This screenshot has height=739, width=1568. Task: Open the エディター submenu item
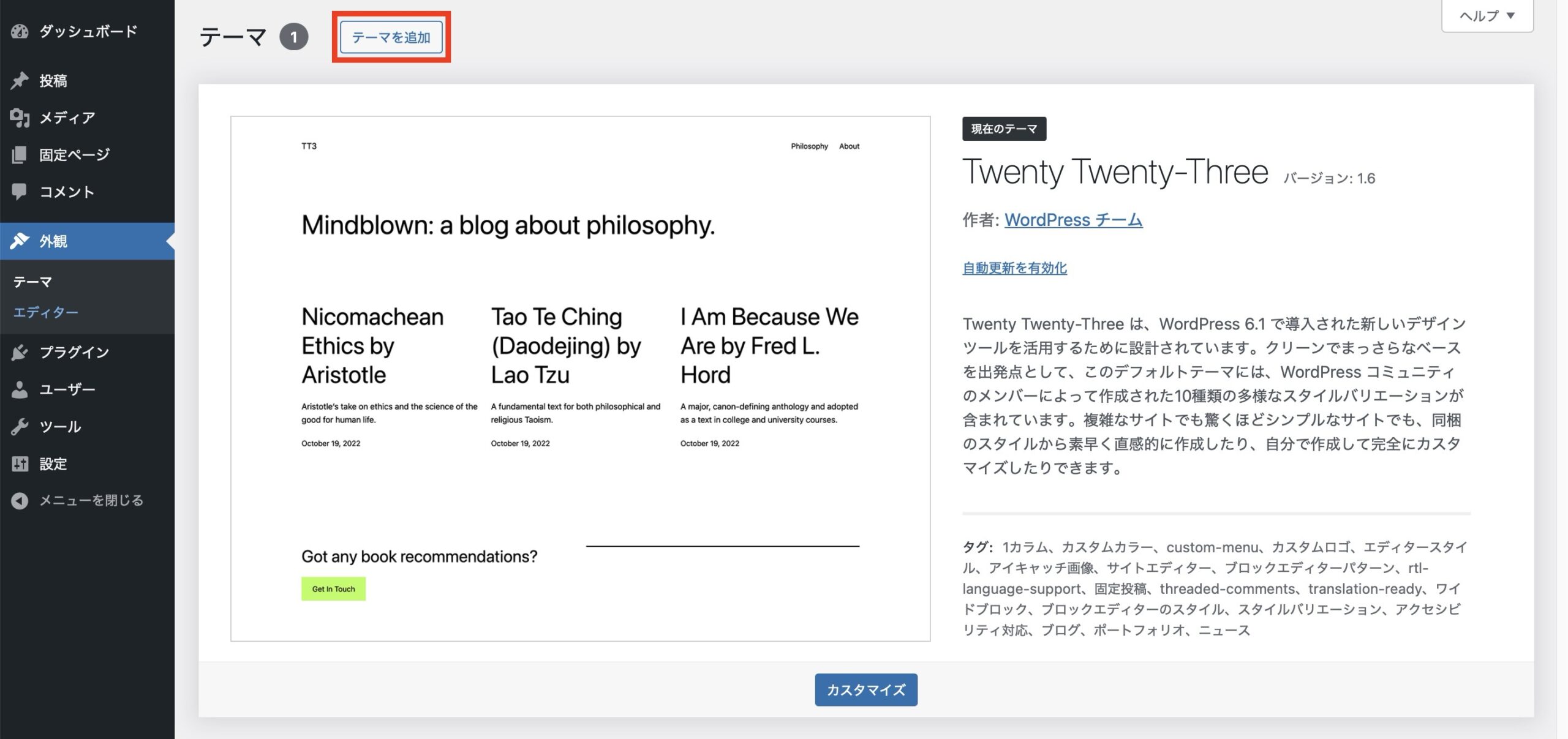point(46,312)
